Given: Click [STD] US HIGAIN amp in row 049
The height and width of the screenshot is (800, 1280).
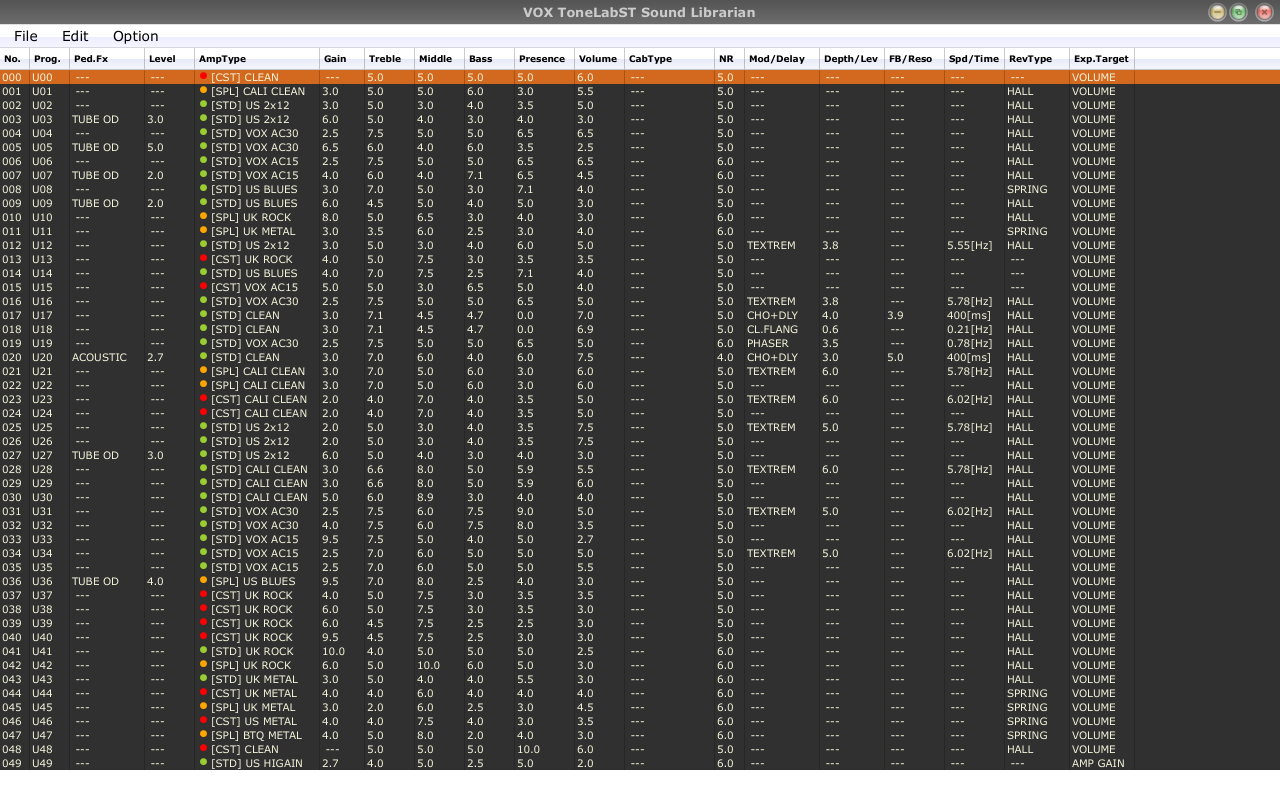Looking at the screenshot, I should coord(257,763).
